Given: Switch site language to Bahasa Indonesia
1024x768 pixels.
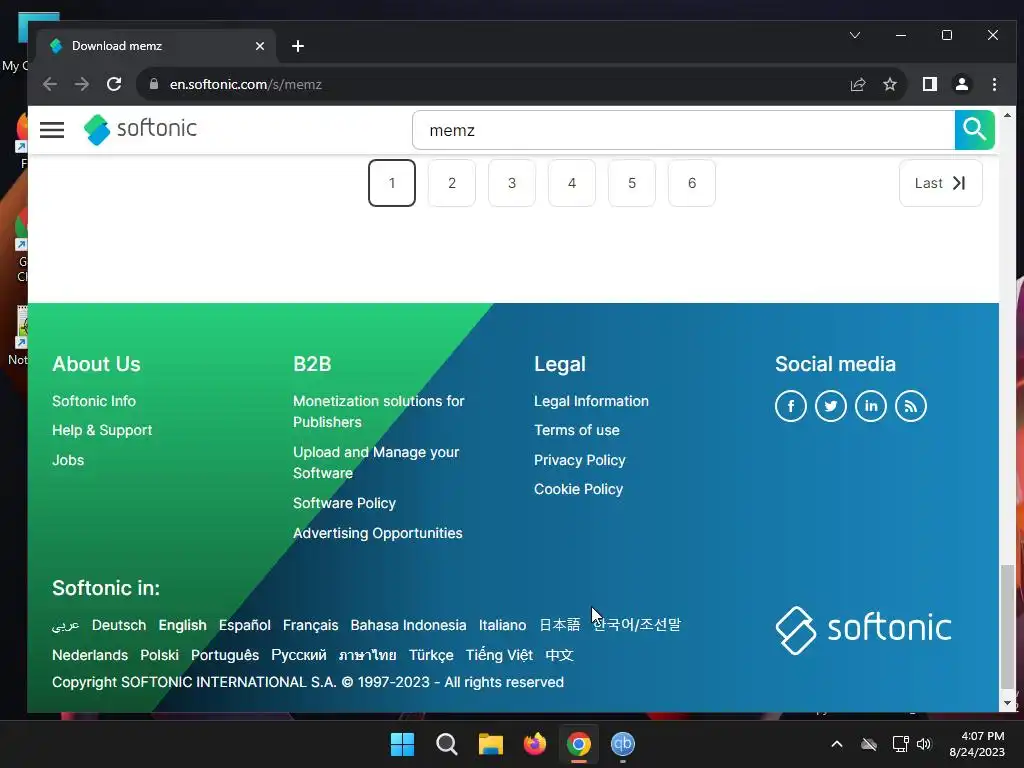Looking at the screenshot, I should tap(408, 625).
